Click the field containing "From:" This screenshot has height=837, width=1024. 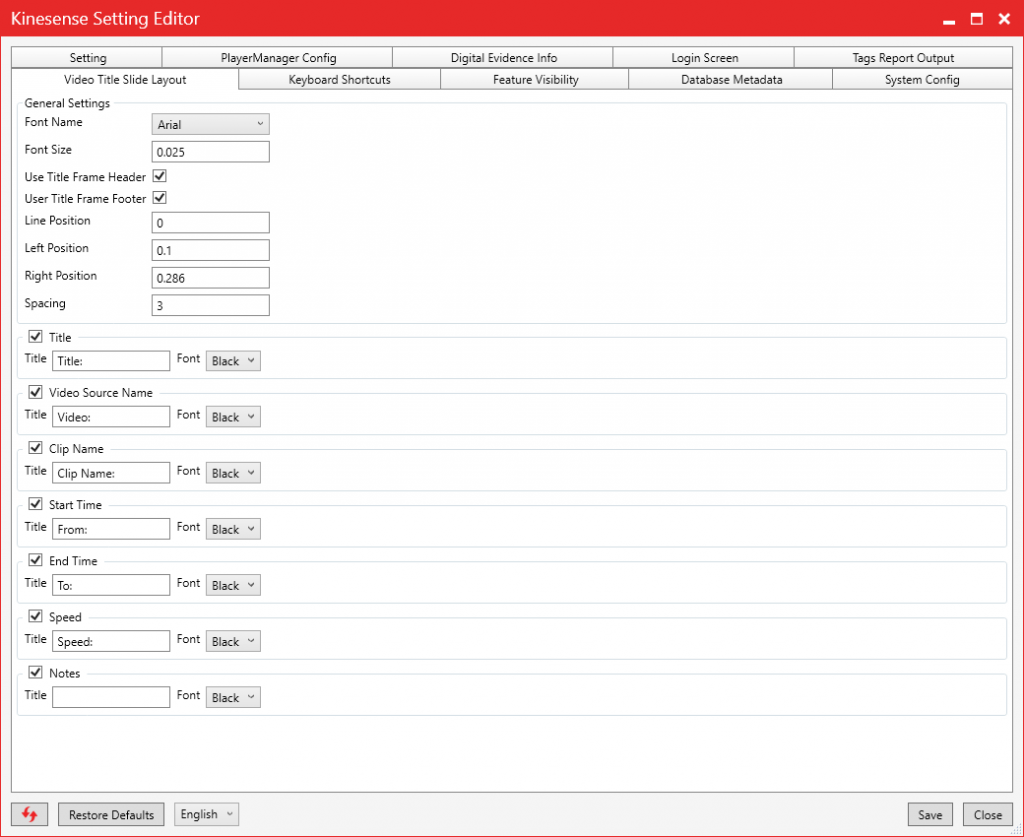(x=111, y=529)
